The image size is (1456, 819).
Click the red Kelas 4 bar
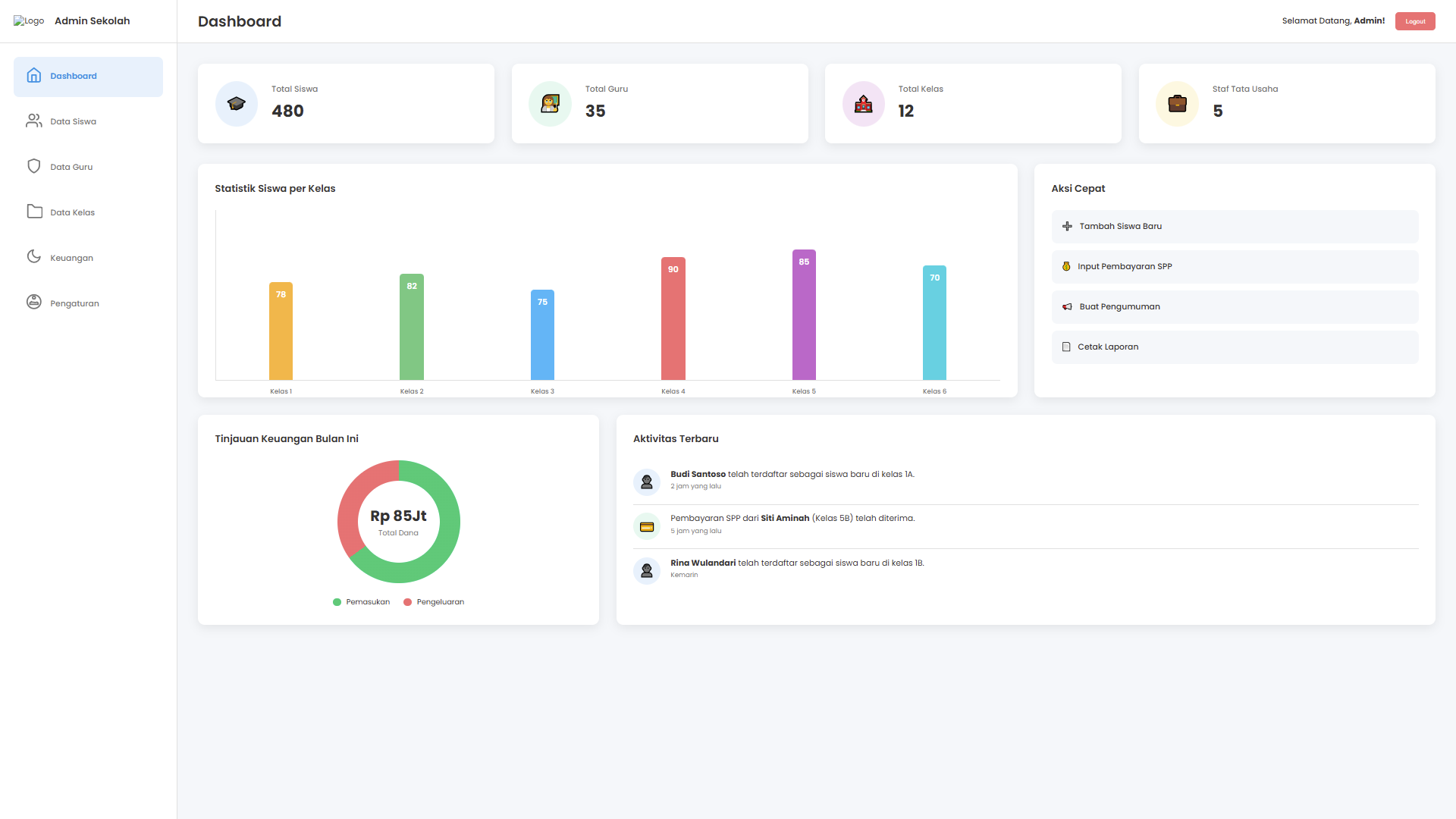[673, 318]
